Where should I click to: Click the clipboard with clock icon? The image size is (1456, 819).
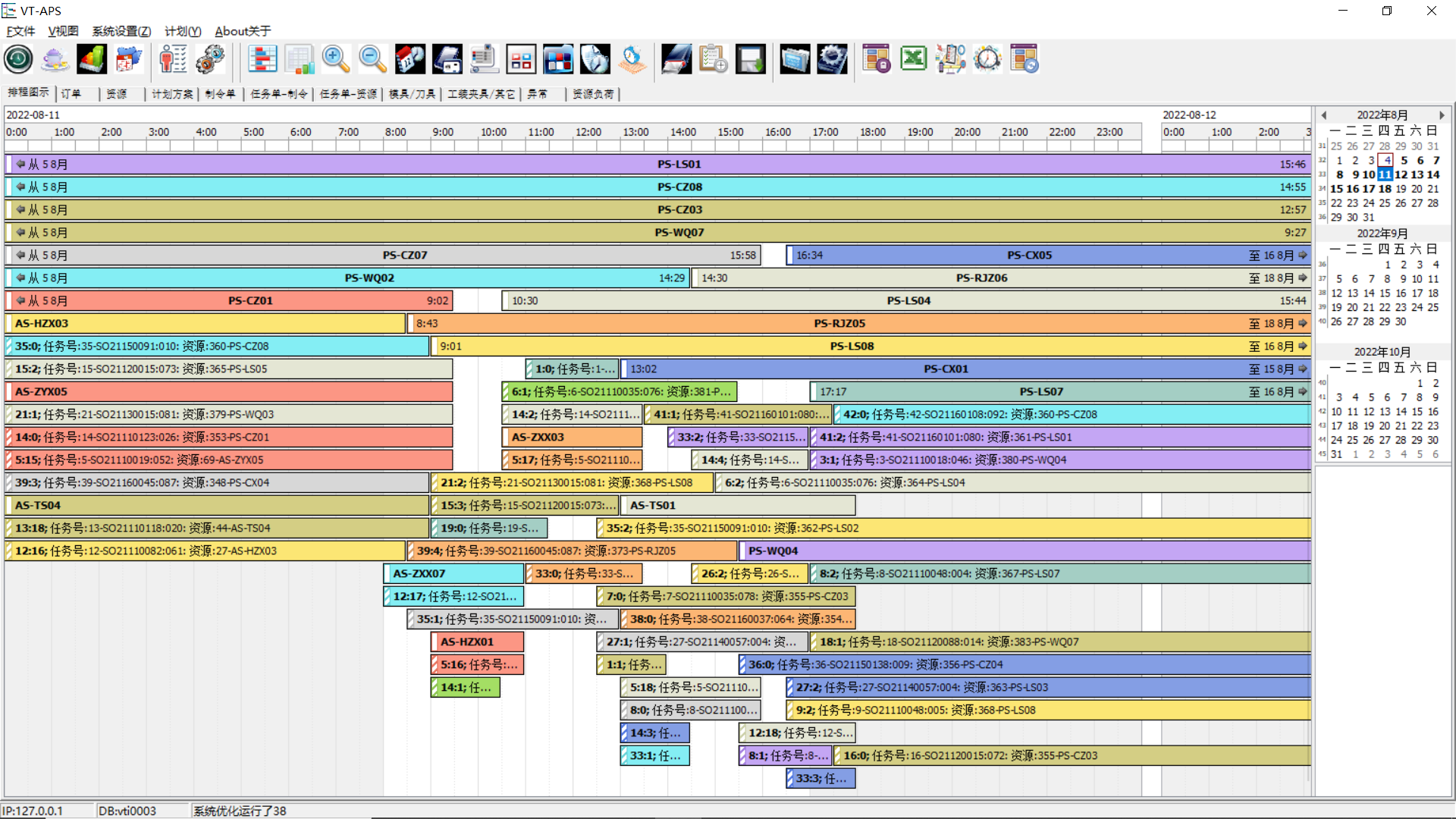(713, 59)
